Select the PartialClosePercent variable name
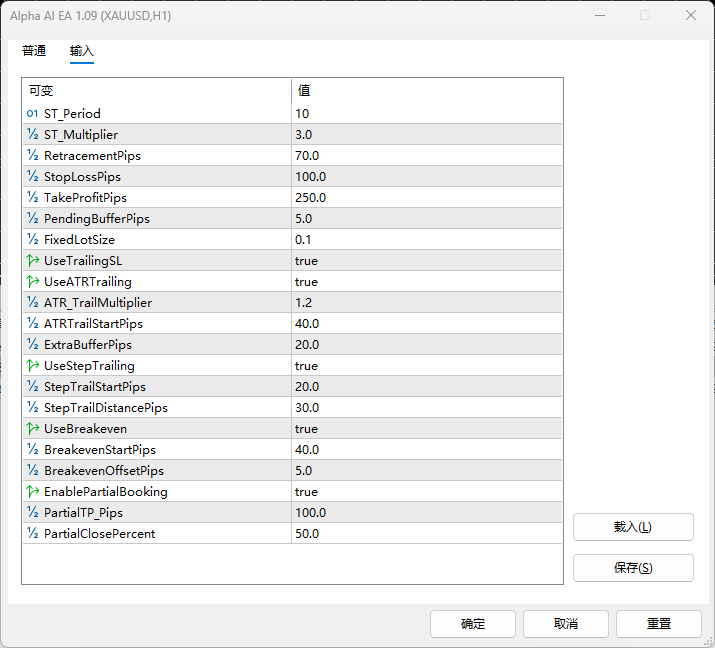Image resolution: width=715 pixels, height=648 pixels. click(99, 533)
